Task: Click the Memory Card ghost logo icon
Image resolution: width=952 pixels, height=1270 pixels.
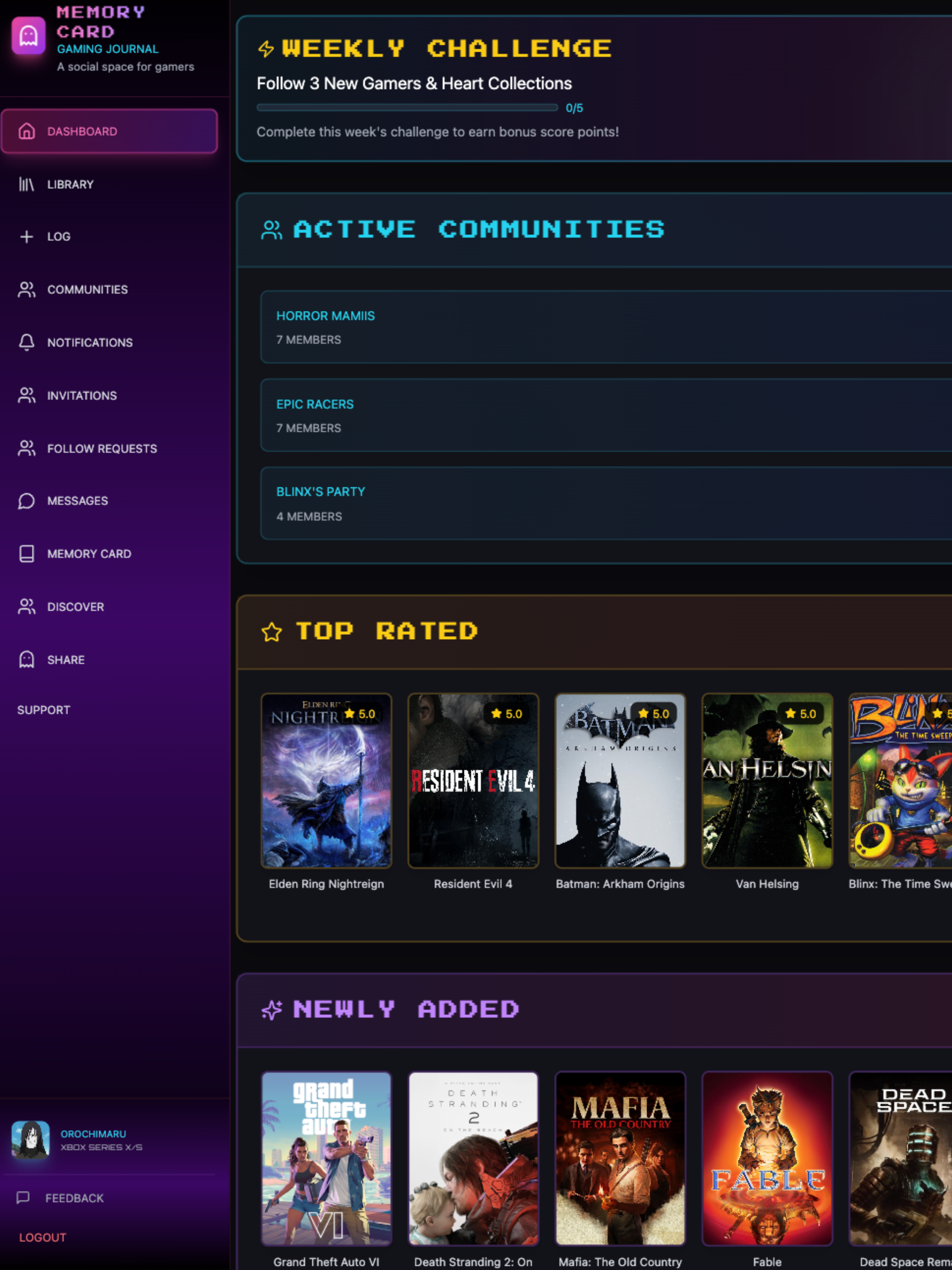Action: 29,36
